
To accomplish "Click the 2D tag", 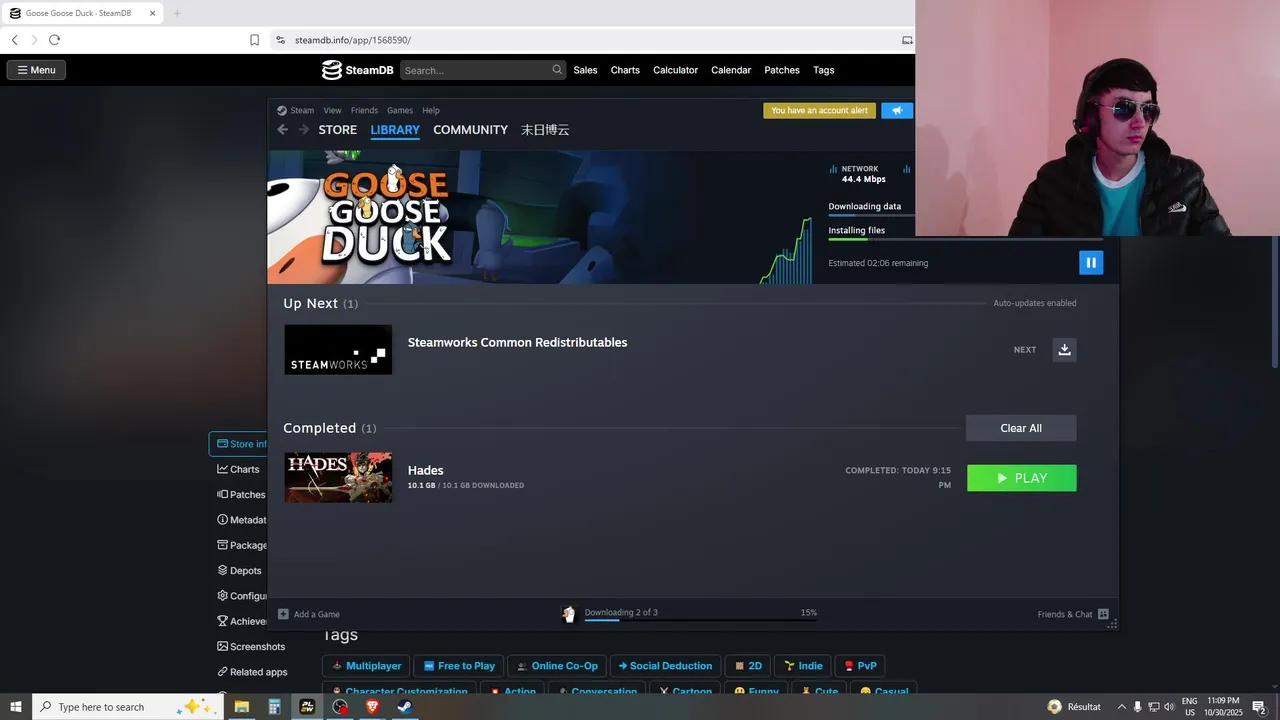I will [748, 666].
